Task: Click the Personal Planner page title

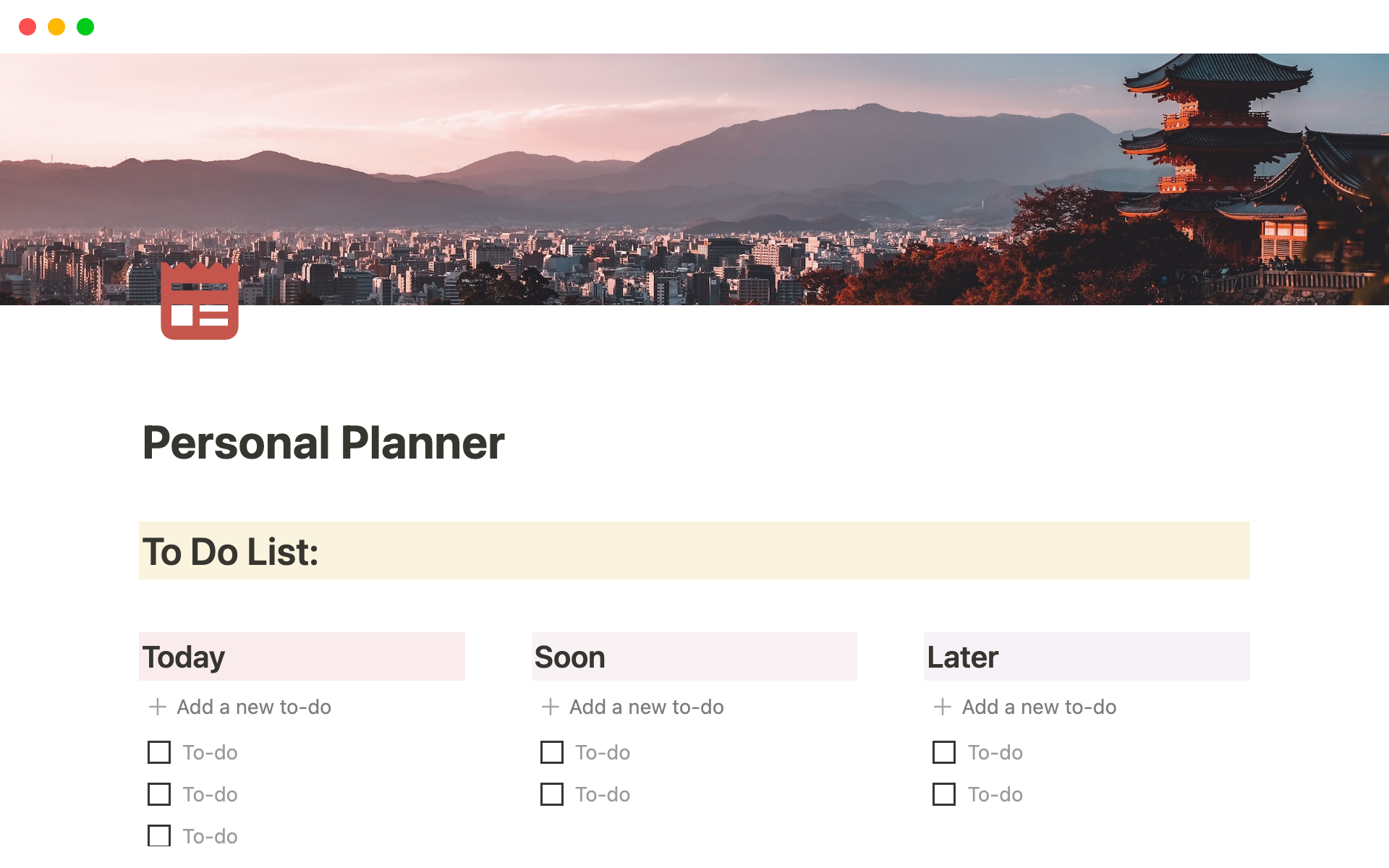Action: click(323, 443)
